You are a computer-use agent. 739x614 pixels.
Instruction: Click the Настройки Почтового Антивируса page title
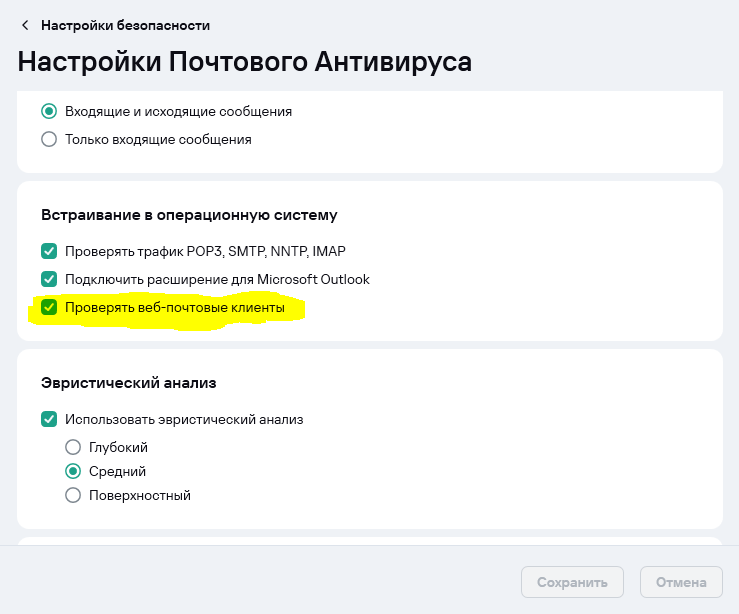(x=245, y=62)
